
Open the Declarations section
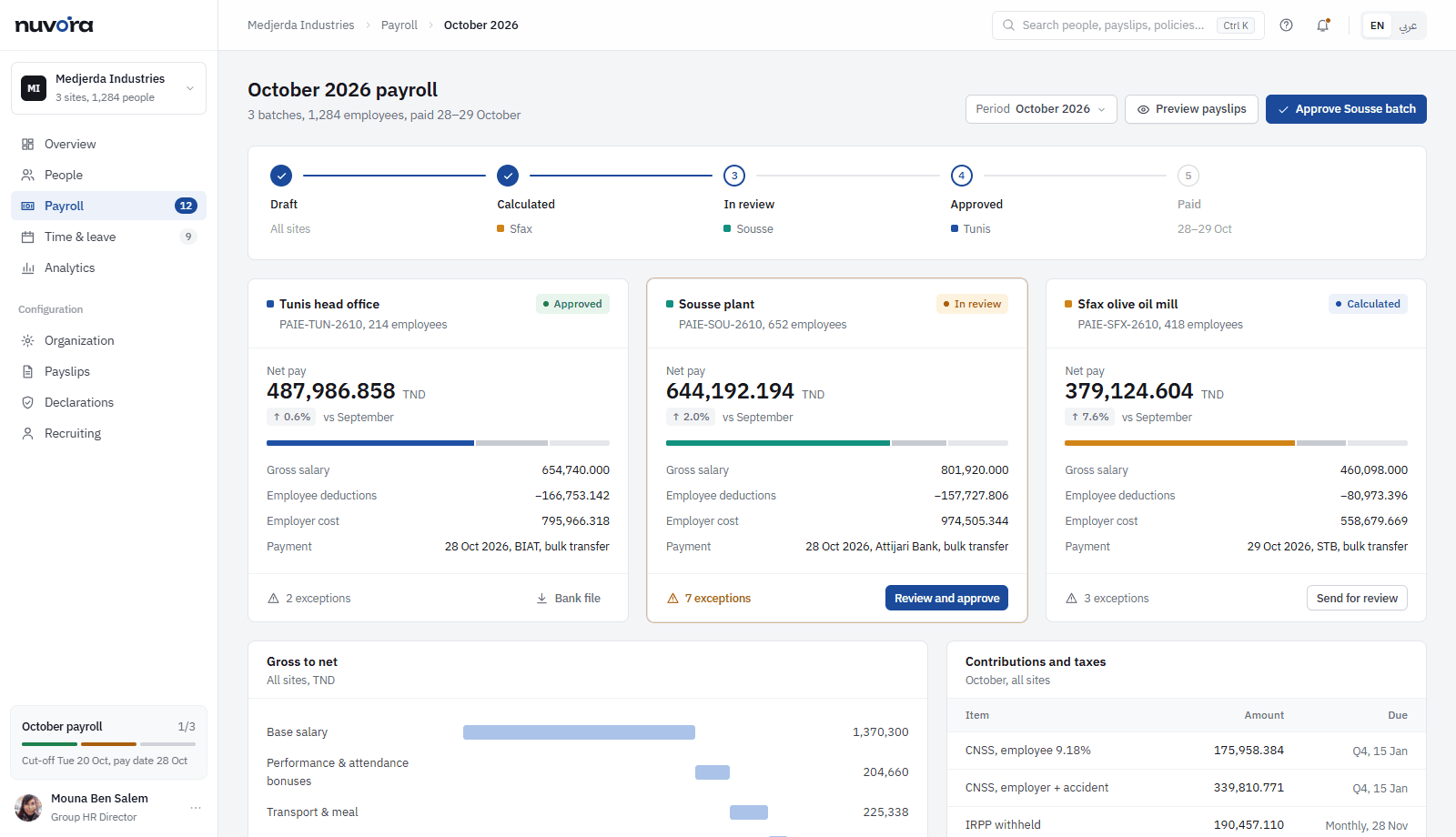coord(108,402)
